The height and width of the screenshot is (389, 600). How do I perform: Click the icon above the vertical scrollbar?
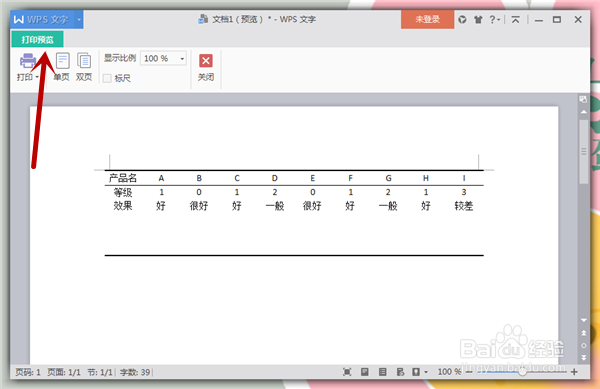click(583, 99)
